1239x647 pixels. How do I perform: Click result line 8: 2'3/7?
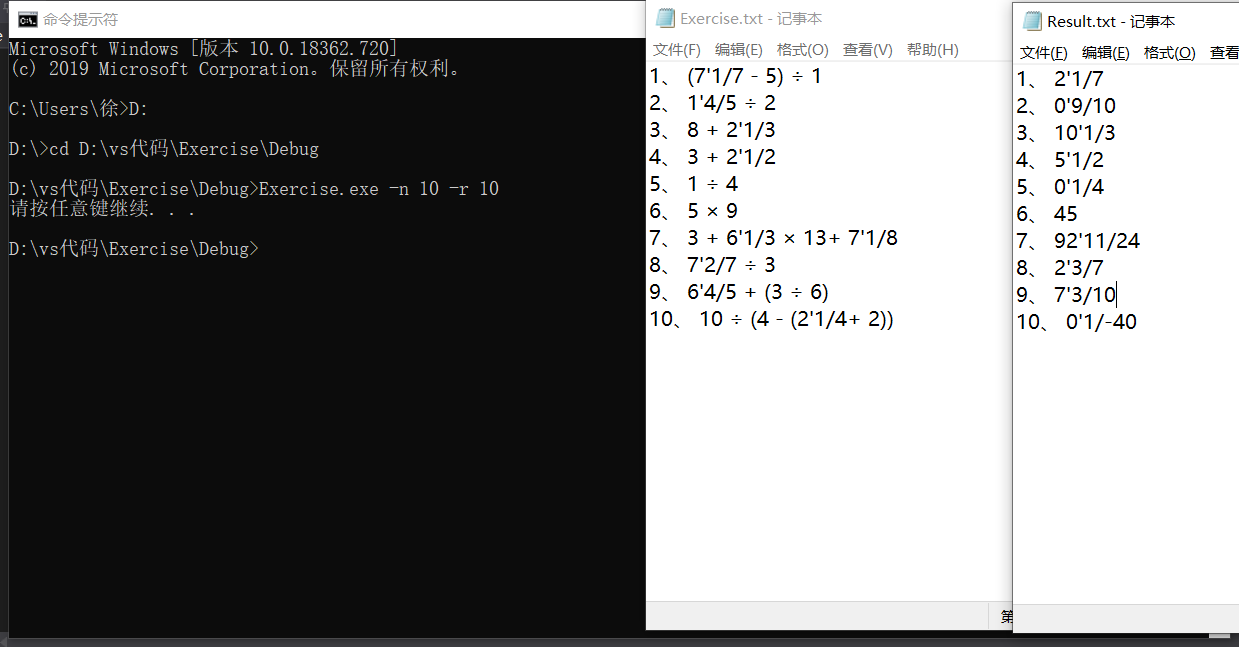click(1060, 268)
